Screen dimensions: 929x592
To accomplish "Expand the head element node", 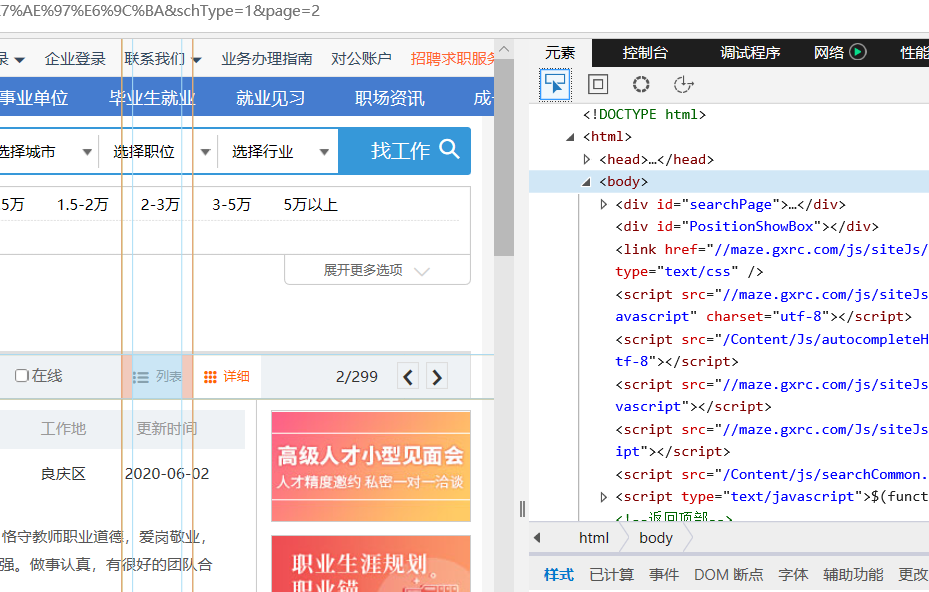I will 587,159.
